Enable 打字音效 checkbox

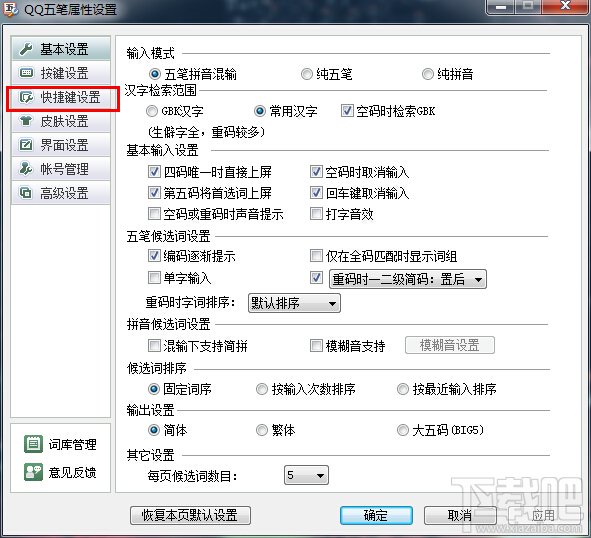[316, 214]
